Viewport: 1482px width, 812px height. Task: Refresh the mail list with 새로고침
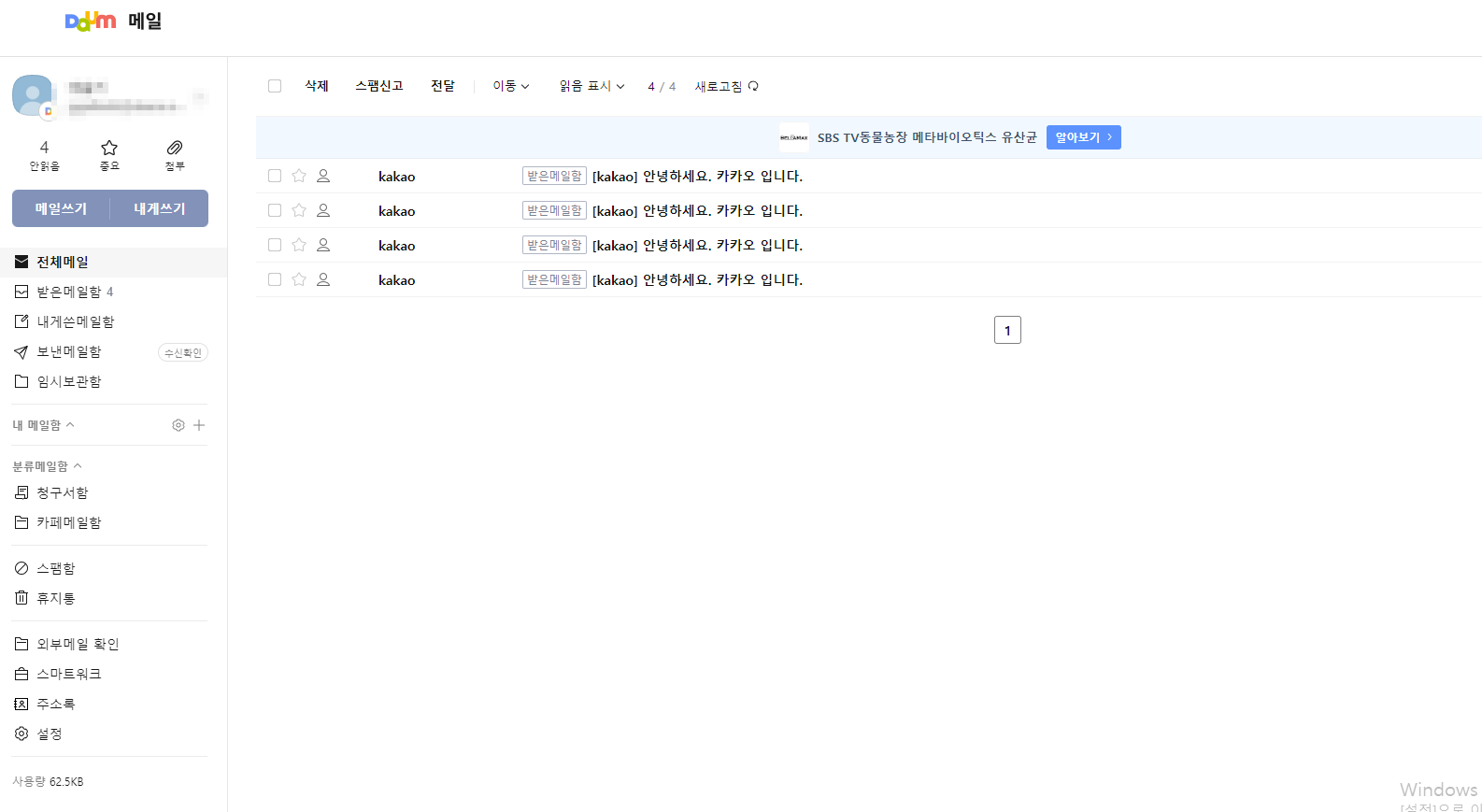(727, 87)
